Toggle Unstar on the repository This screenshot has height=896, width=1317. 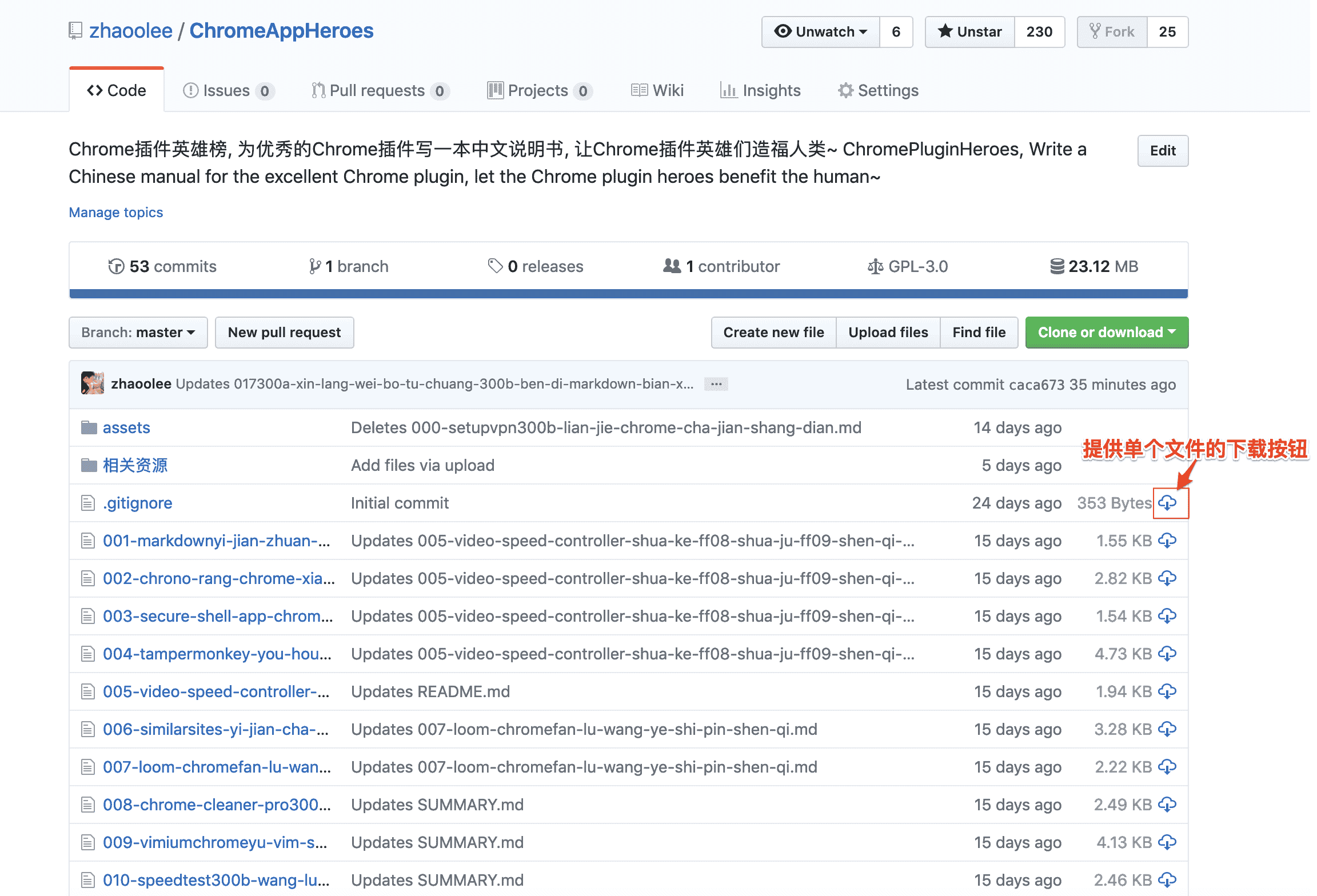coord(970,32)
